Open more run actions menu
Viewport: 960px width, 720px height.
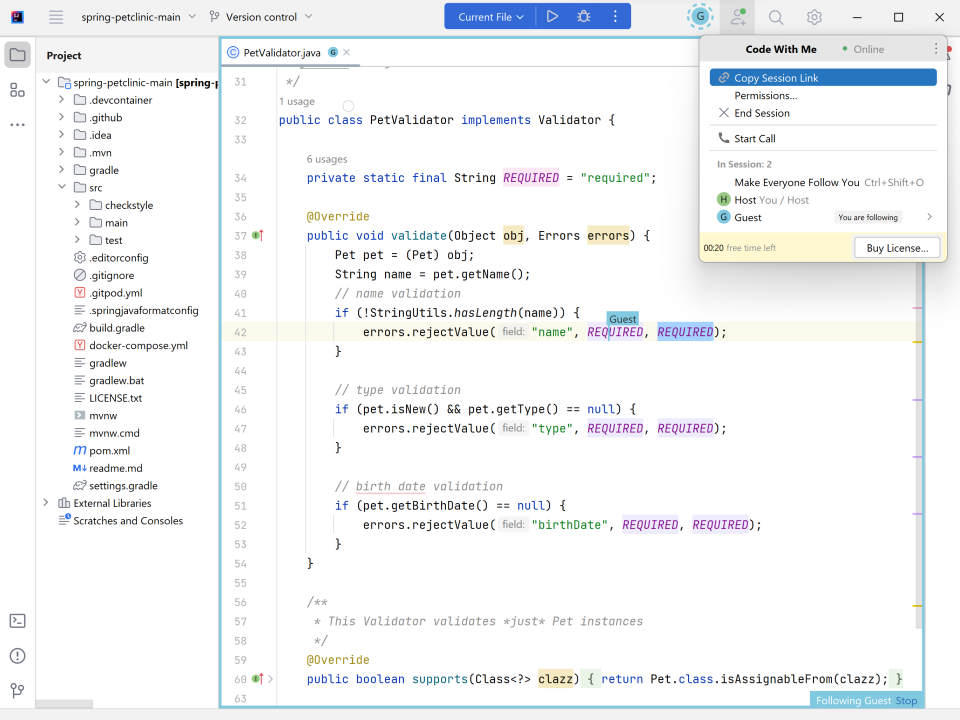(x=615, y=17)
